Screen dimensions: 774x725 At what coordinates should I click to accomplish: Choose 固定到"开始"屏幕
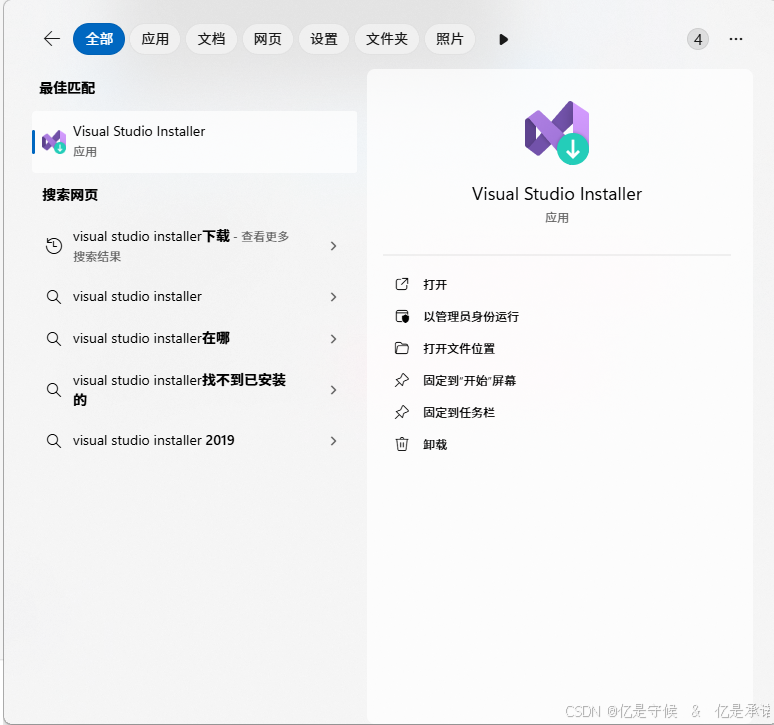(x=469, y=381)
